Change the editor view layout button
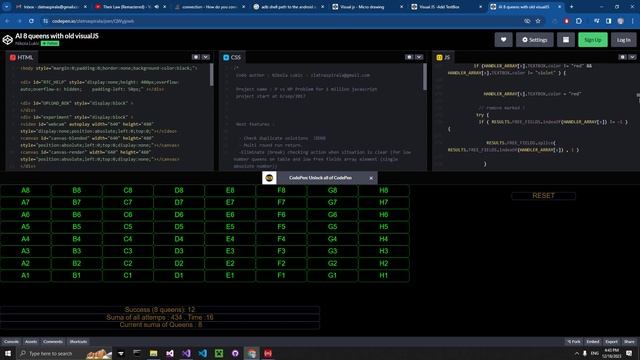Viewport: 640px width, 360px height. [566, 40]
